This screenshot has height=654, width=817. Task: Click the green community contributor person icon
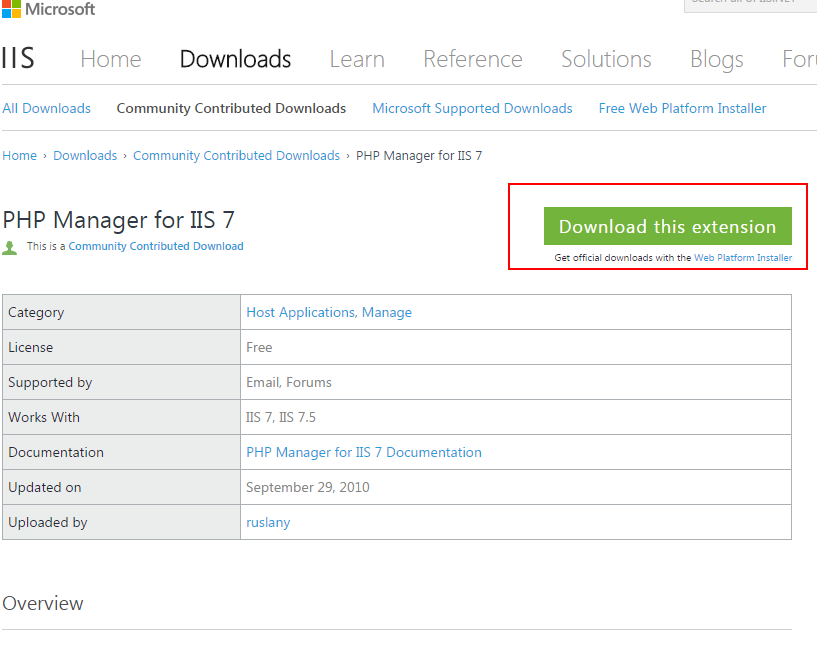point(9,248)
